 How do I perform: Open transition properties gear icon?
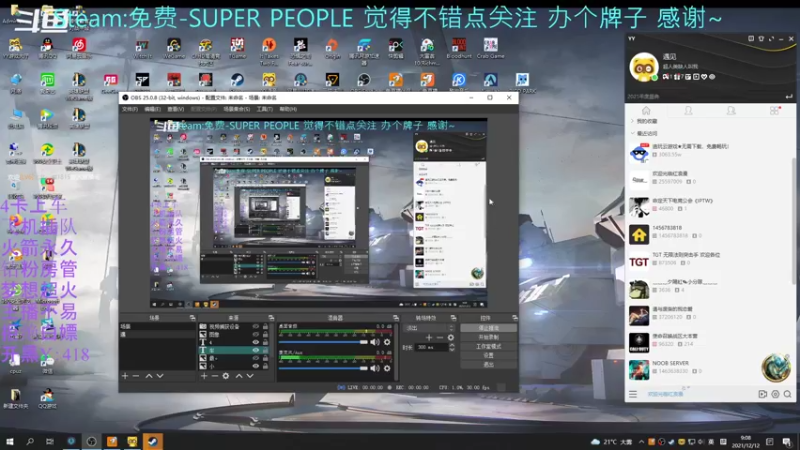click(x=451, y=337)
